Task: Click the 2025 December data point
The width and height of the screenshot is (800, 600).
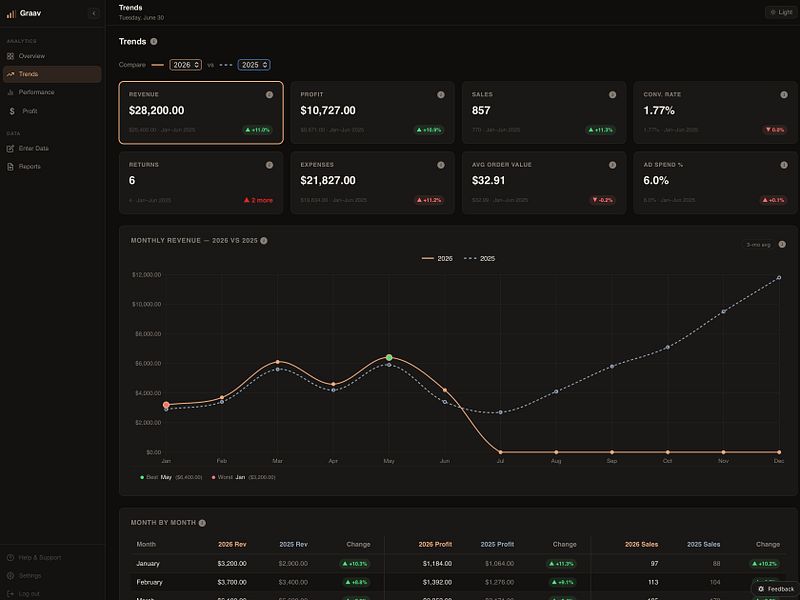Action: coord(779,278)
